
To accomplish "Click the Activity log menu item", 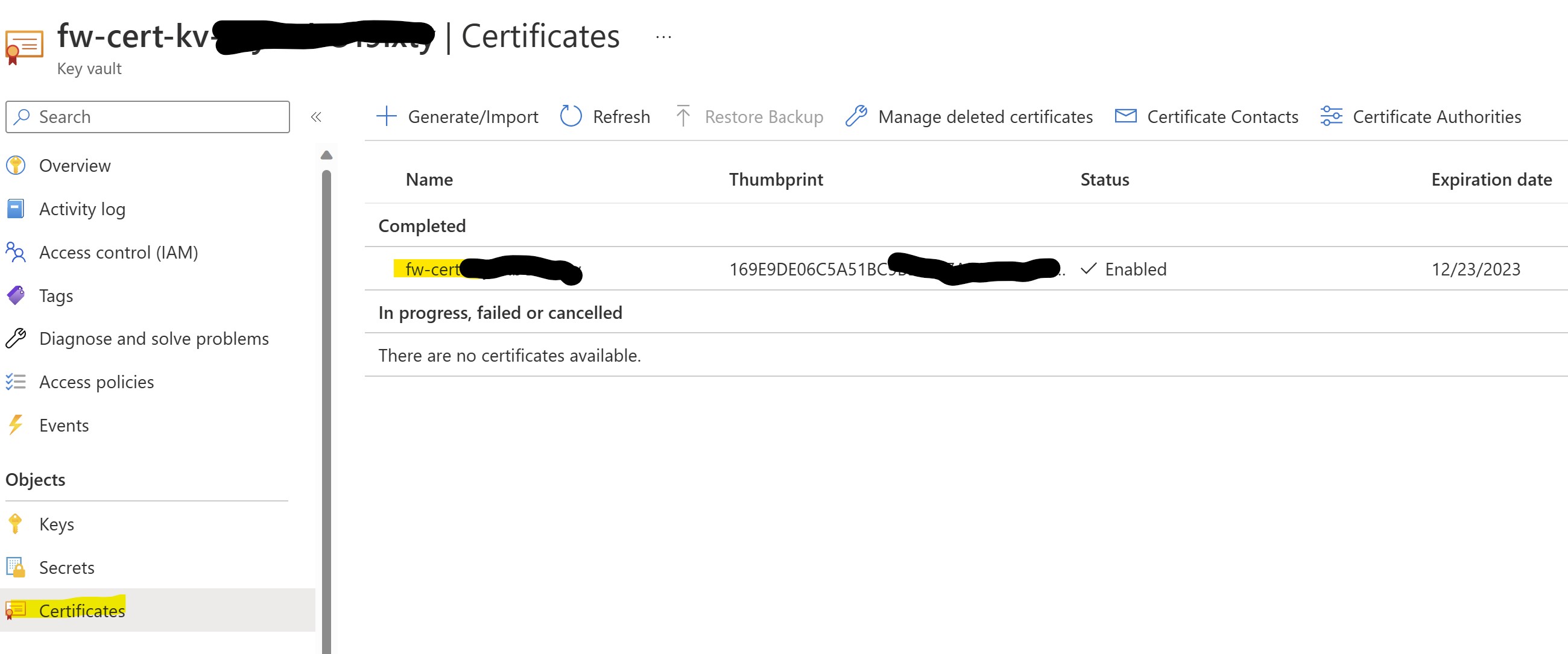I will [82, 209].
